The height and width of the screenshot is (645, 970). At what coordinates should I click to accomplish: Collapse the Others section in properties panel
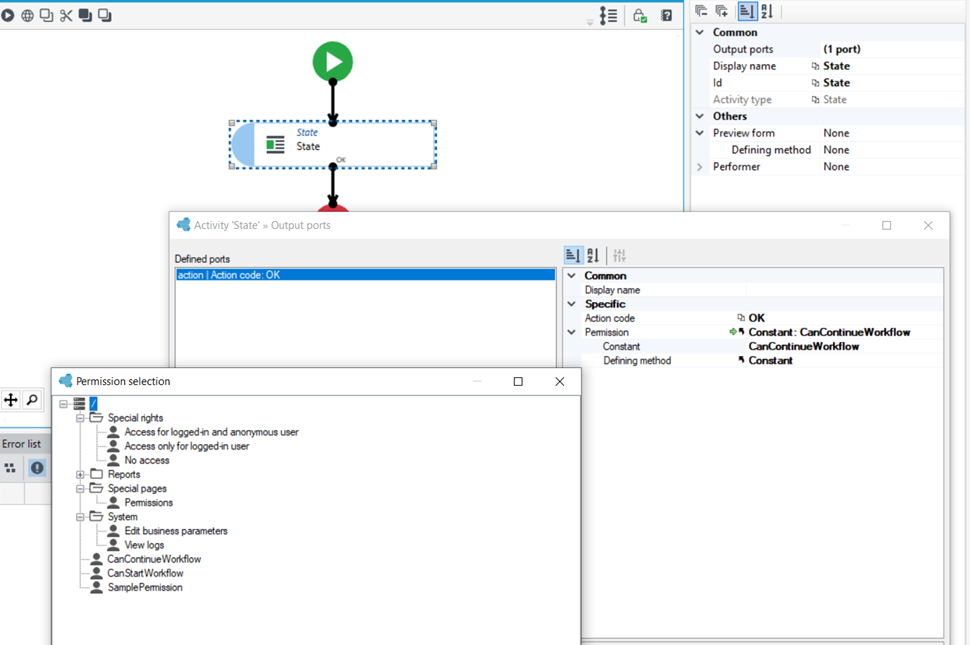[700, 116]
